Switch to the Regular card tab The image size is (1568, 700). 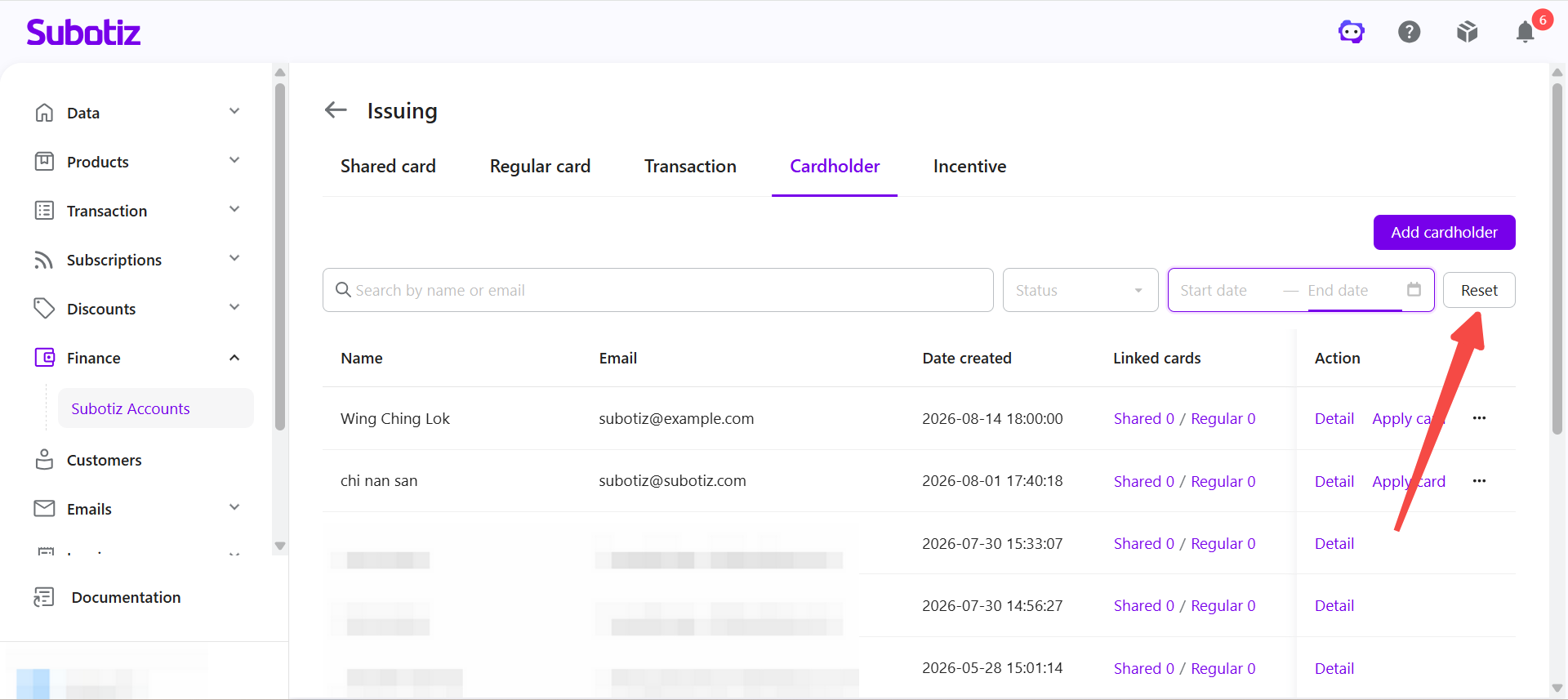(540, 167)
